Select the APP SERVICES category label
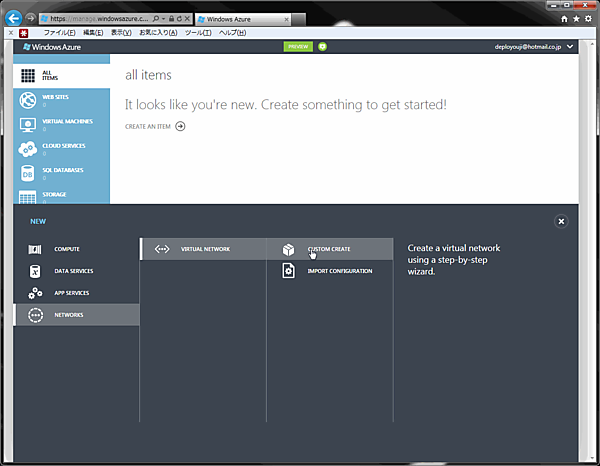Screen dimensions: 600x466 [72, 293]
